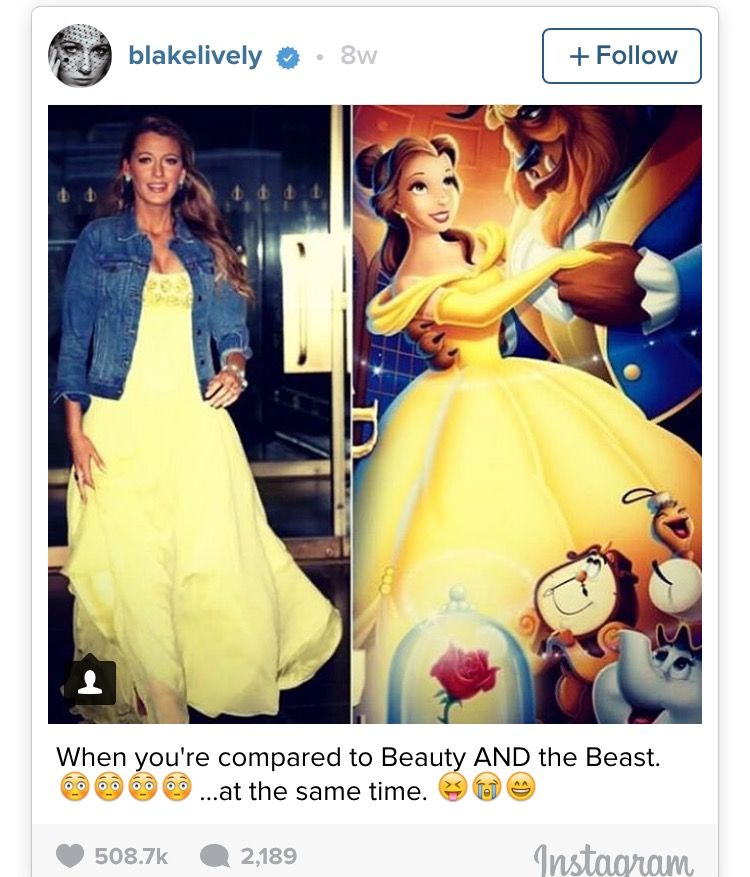Click the grinning emoji ending the caption
This screenshot has width=750, height=877.
point(521,788)
